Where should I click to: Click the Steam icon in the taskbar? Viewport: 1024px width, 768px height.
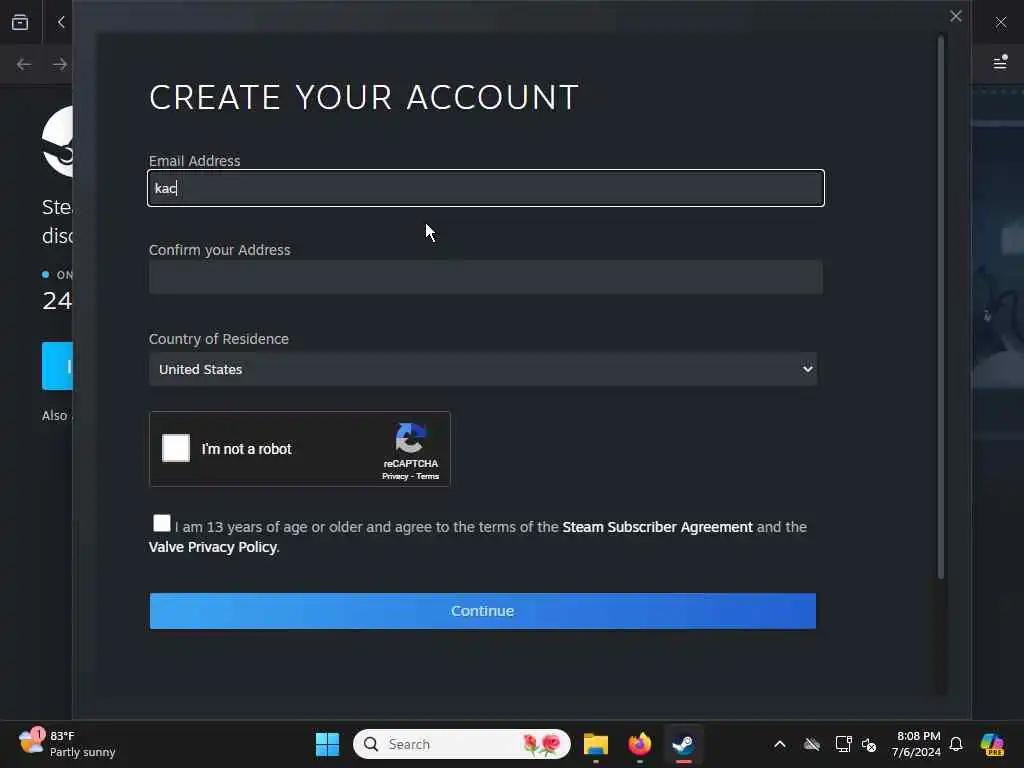pos(684,744)
